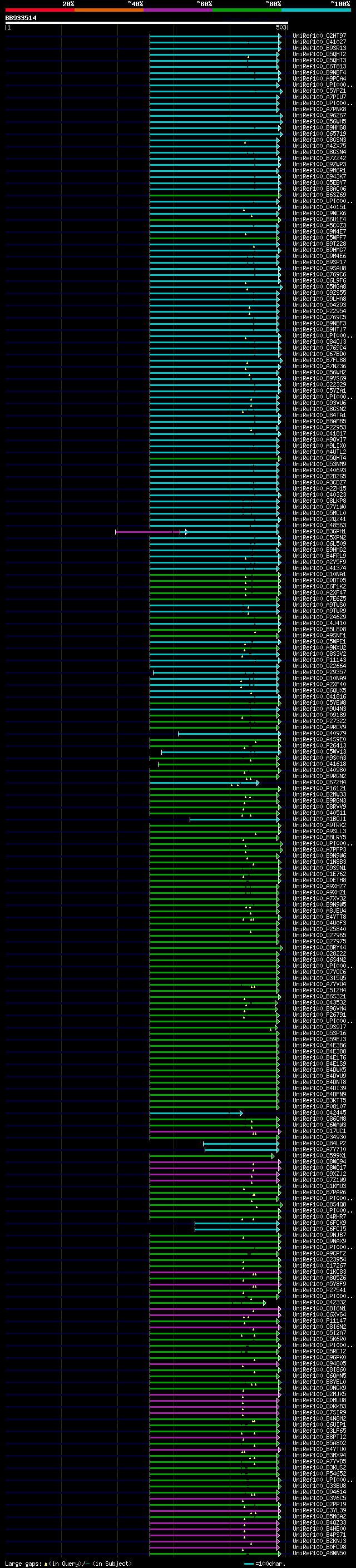The width and height of the screenshot is (356, 1568).
Task: Select hit label UniRef100_P26413
Action: [319, 746]
